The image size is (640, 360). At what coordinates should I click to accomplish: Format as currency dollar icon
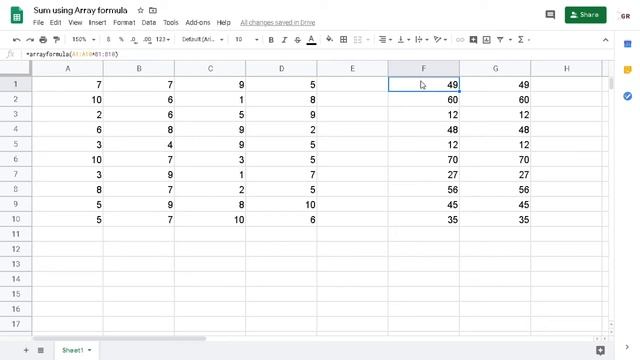[108, 40]
